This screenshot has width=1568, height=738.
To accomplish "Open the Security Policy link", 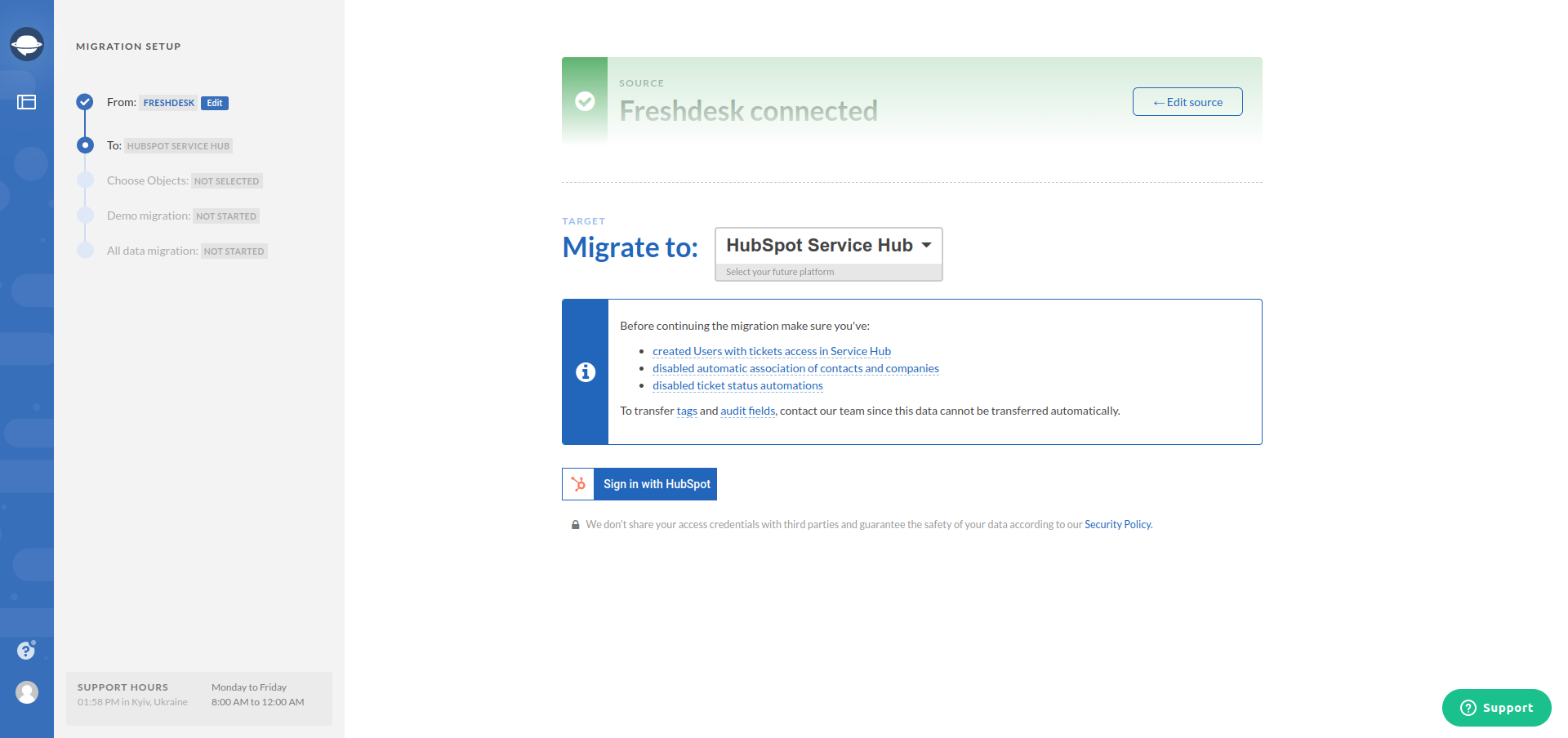I will [1118, 525].
